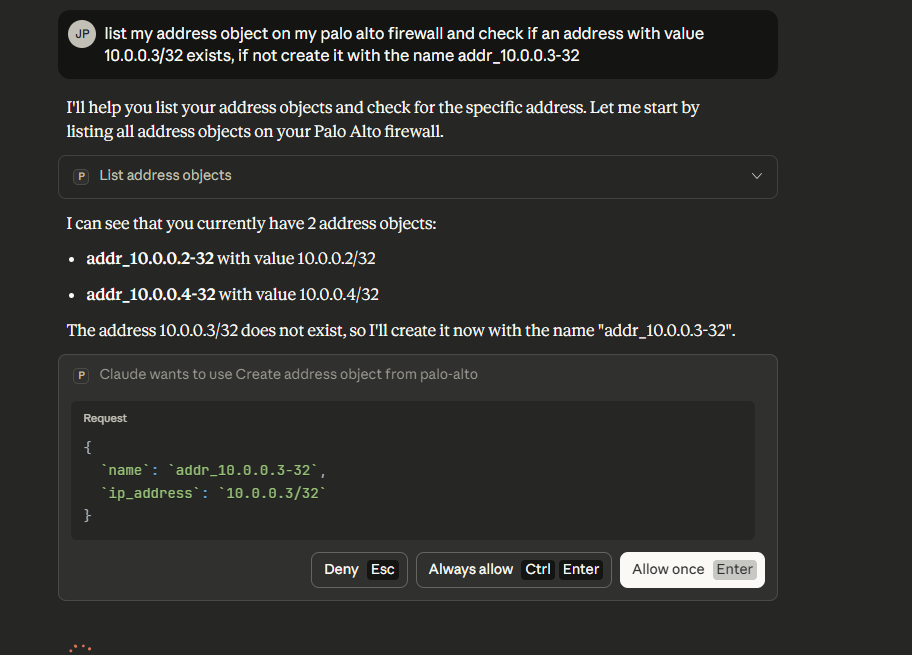Click the P icon beside List address objects
912x655 pixels.
[82, 176]
